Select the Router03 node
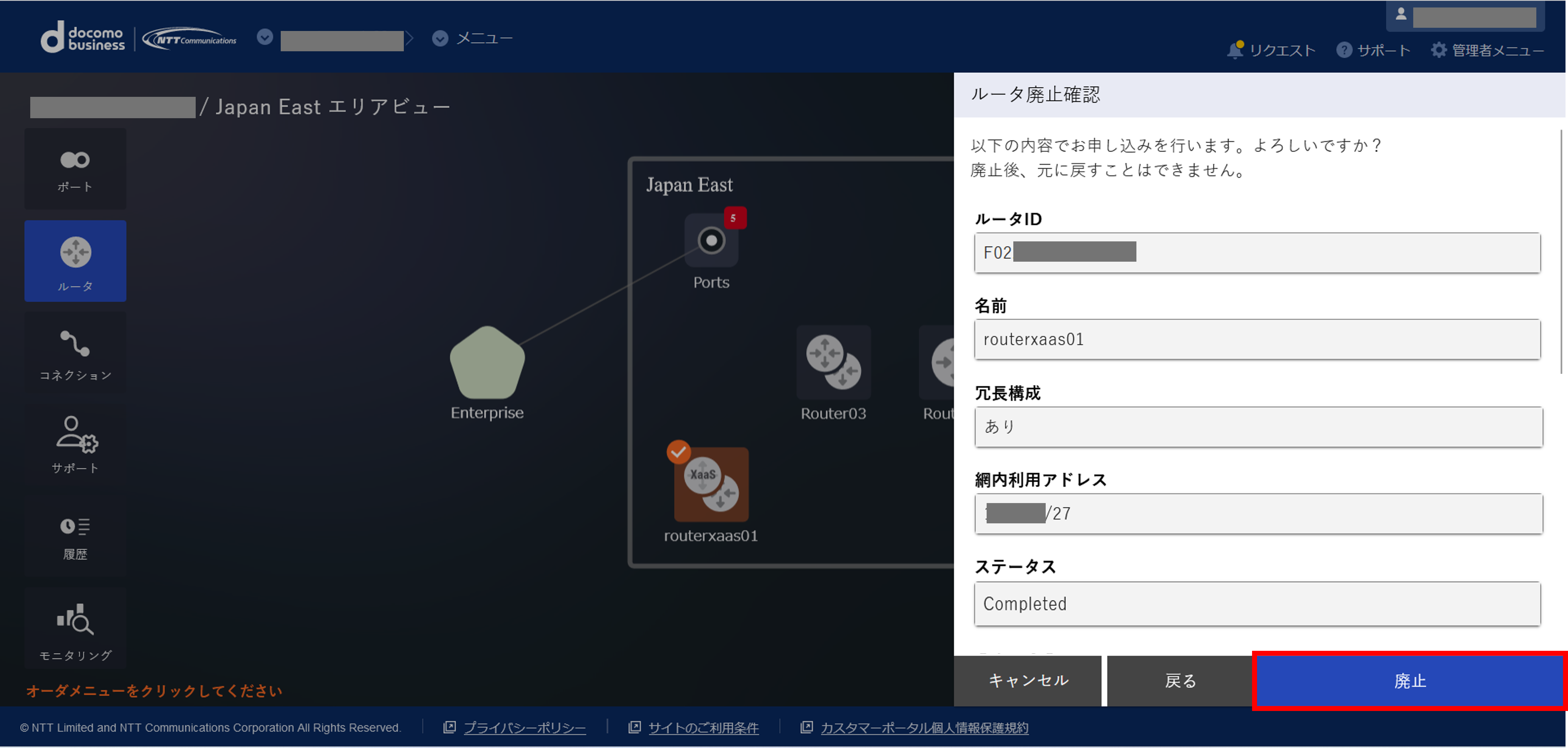Image resolution: width=1568 pixels, height=748 pixels. point(833,362)
